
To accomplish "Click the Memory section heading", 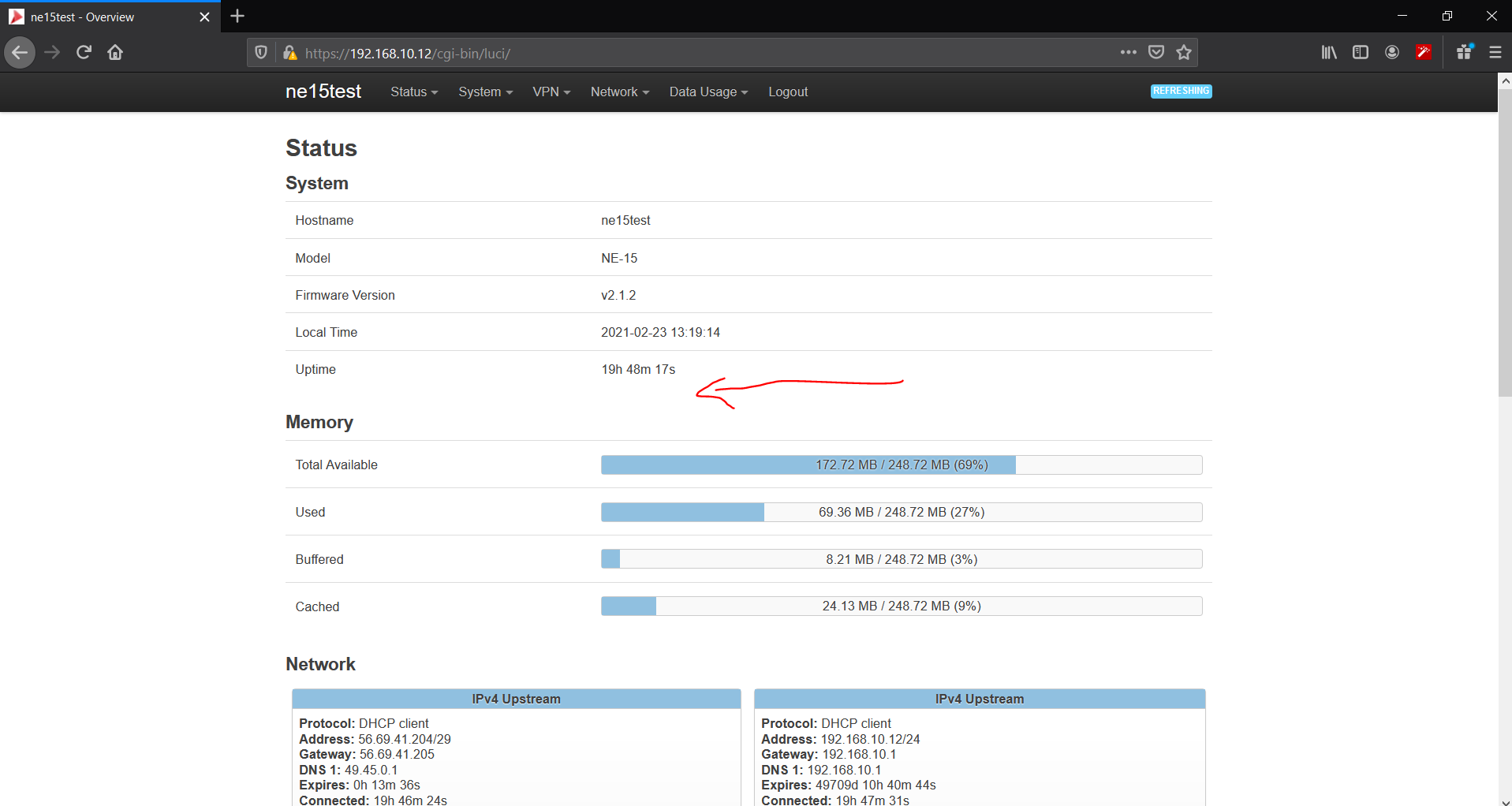I will coord(319,422).
